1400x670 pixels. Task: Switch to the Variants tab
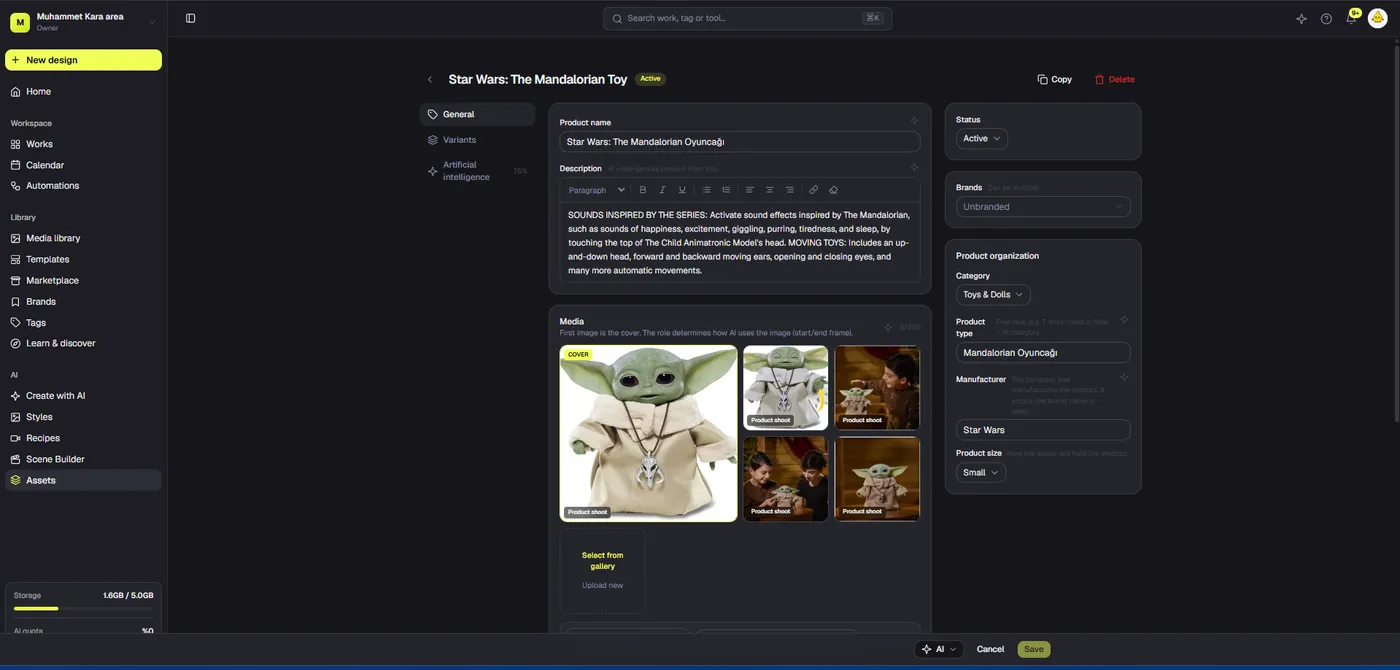[478, 140]
